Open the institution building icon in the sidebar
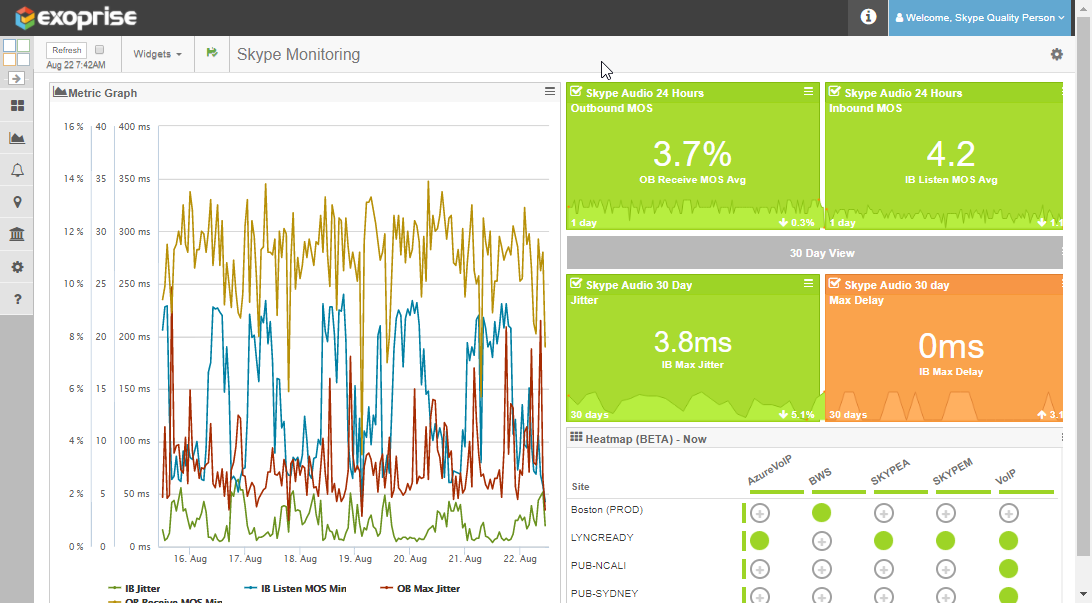Viewport: 1092px width, 603px height. coord(17,234)
